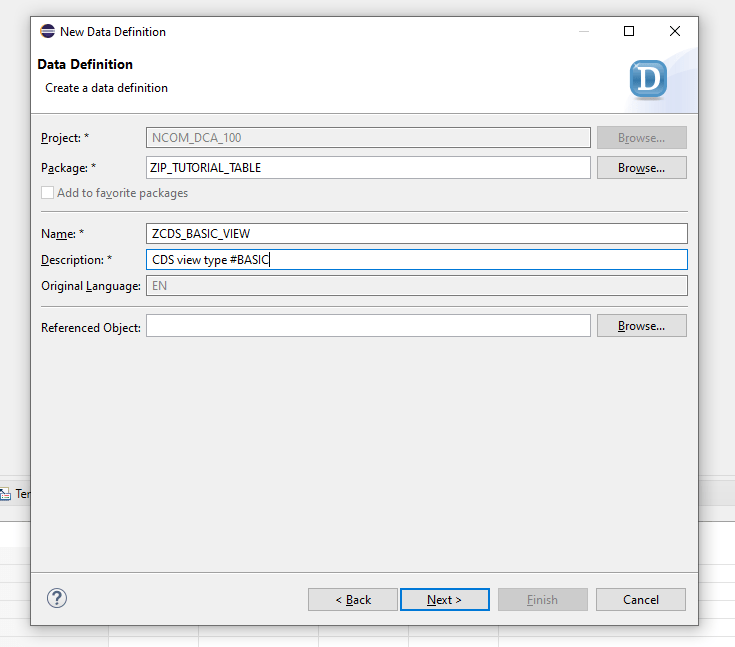Toggle the Add to favorite packages checkbox
This screenshot has width=735, height=647.
47,193
